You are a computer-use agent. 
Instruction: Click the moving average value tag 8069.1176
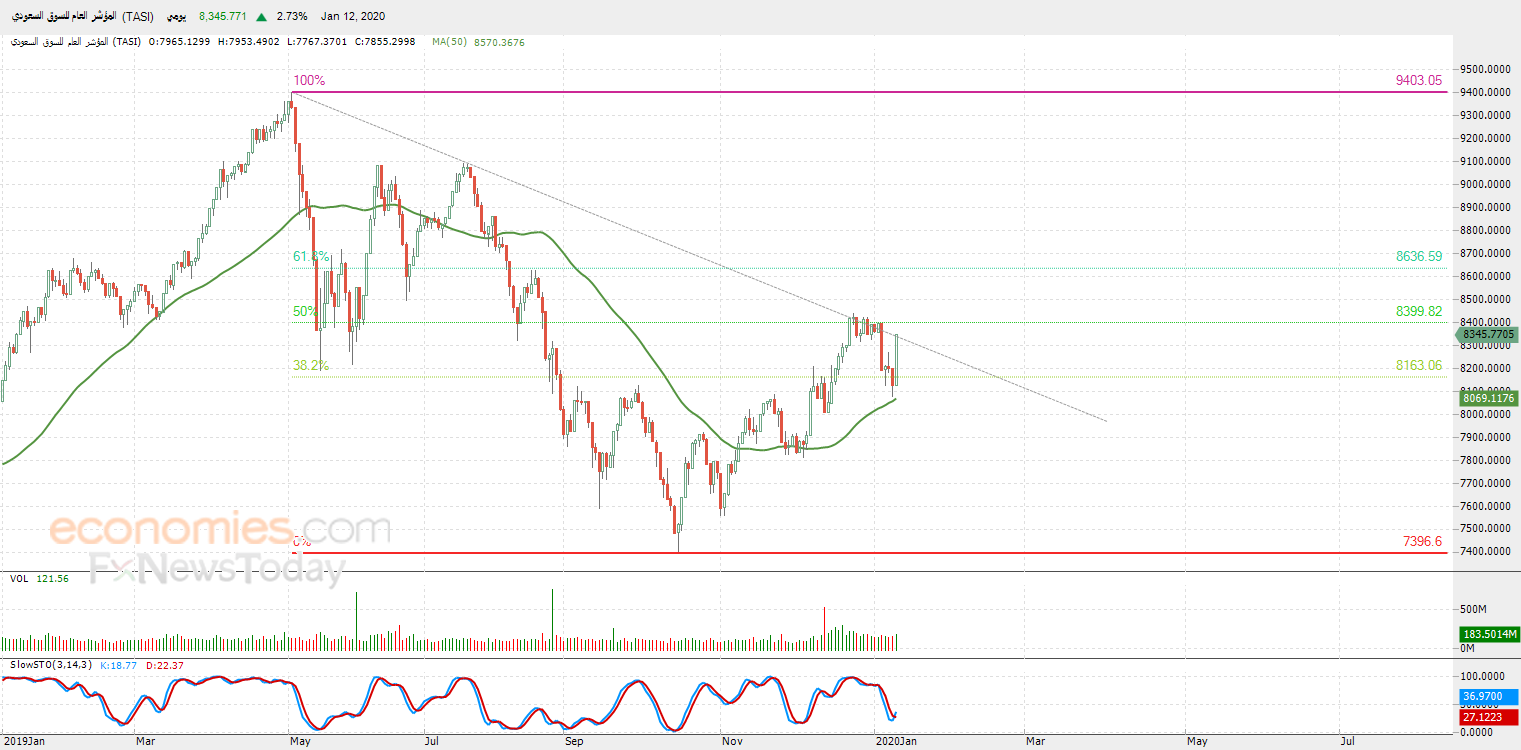(x=1488, y=398)
